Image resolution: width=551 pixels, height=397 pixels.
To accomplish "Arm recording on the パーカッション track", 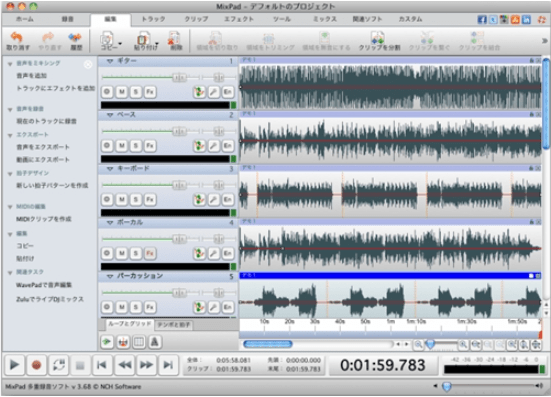I will pos(107,307).
